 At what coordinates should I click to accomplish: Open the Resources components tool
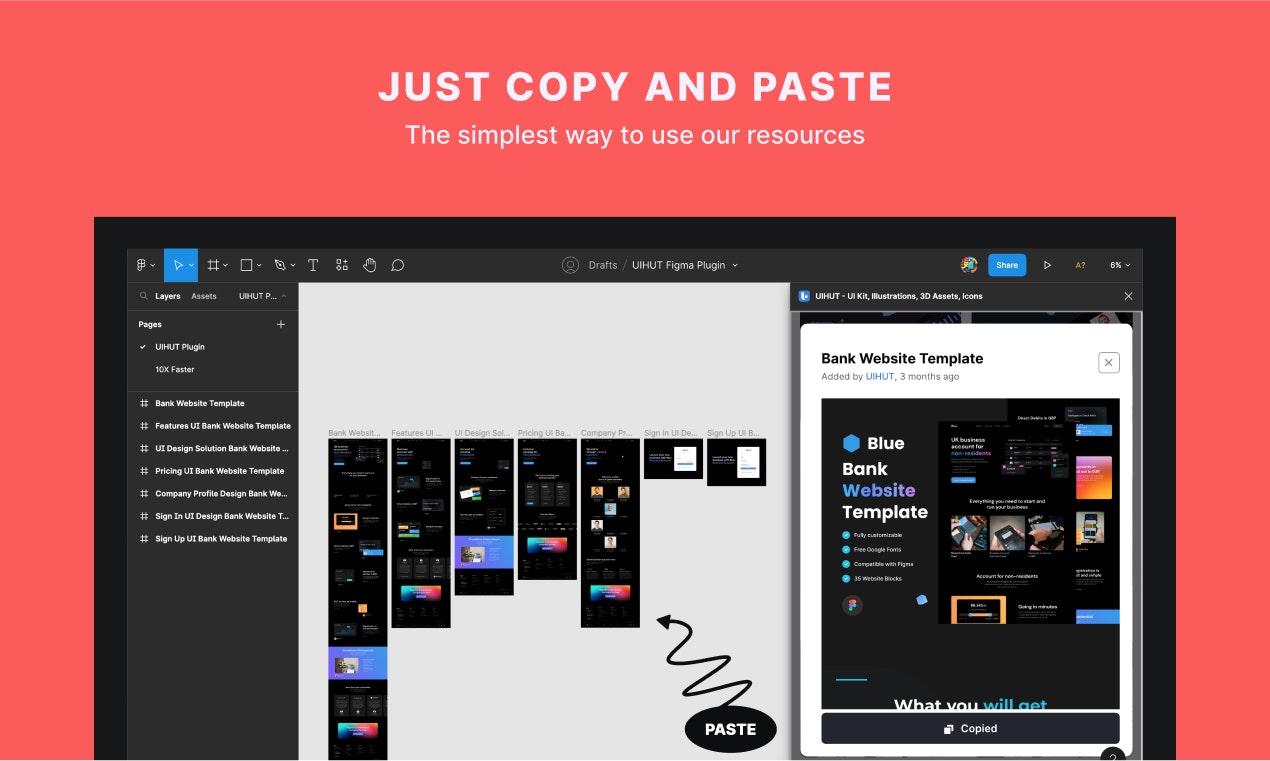click(x=342, y=265)
